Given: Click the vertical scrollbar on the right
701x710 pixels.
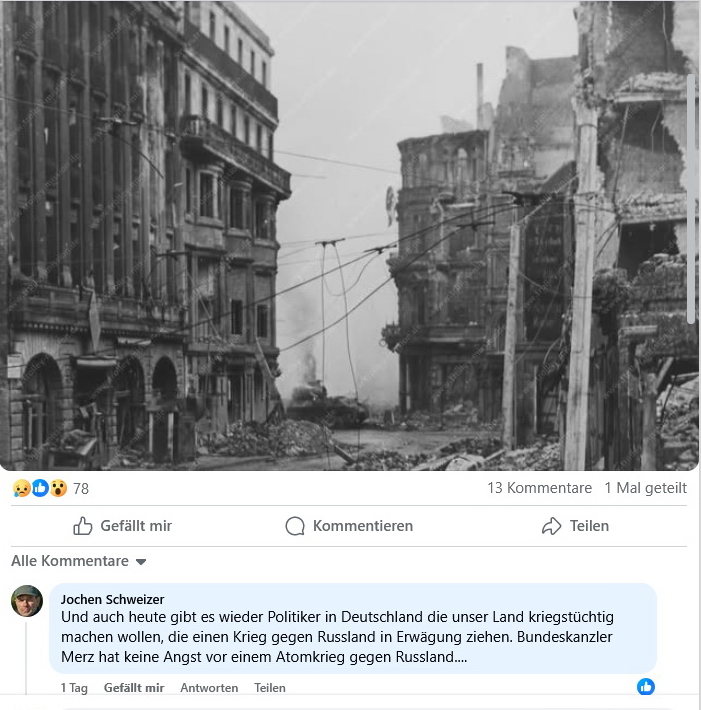Looking at the screenshot, I should coord(691,199).
